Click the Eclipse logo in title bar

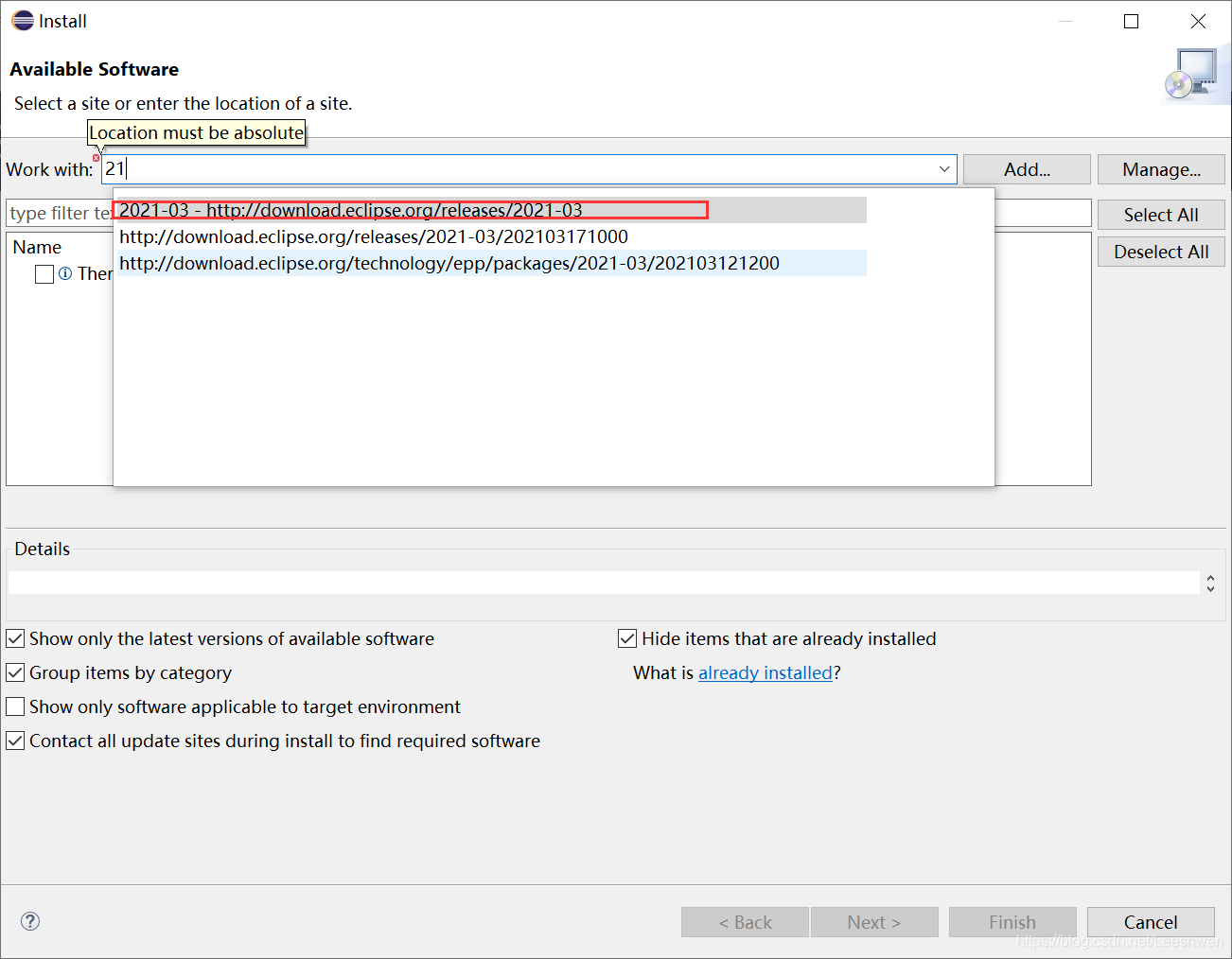[x=22, y=21]
